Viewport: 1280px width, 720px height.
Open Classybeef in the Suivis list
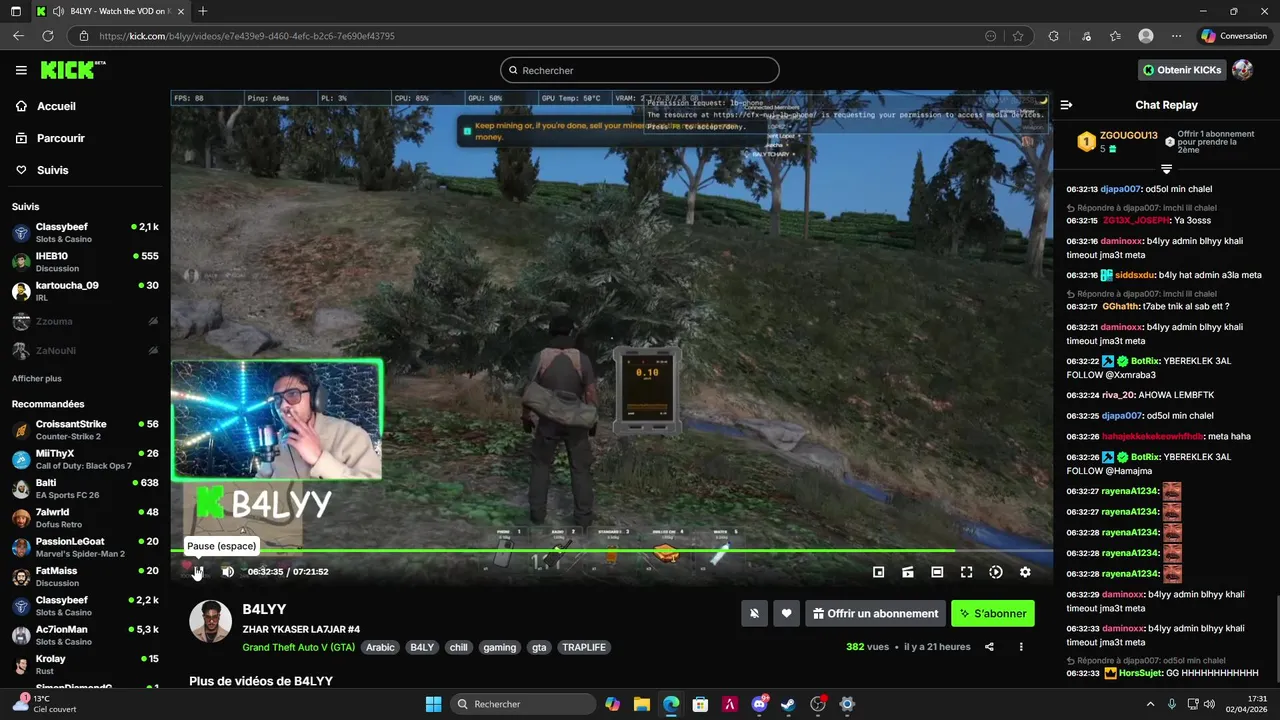(85, 232)
